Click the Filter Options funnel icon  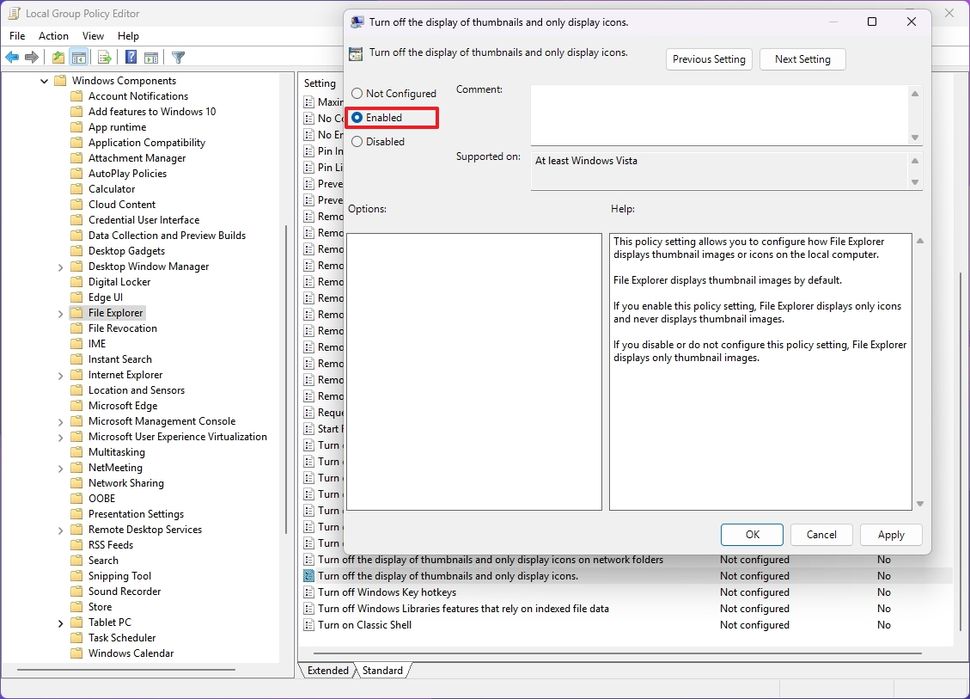point(176,57)
